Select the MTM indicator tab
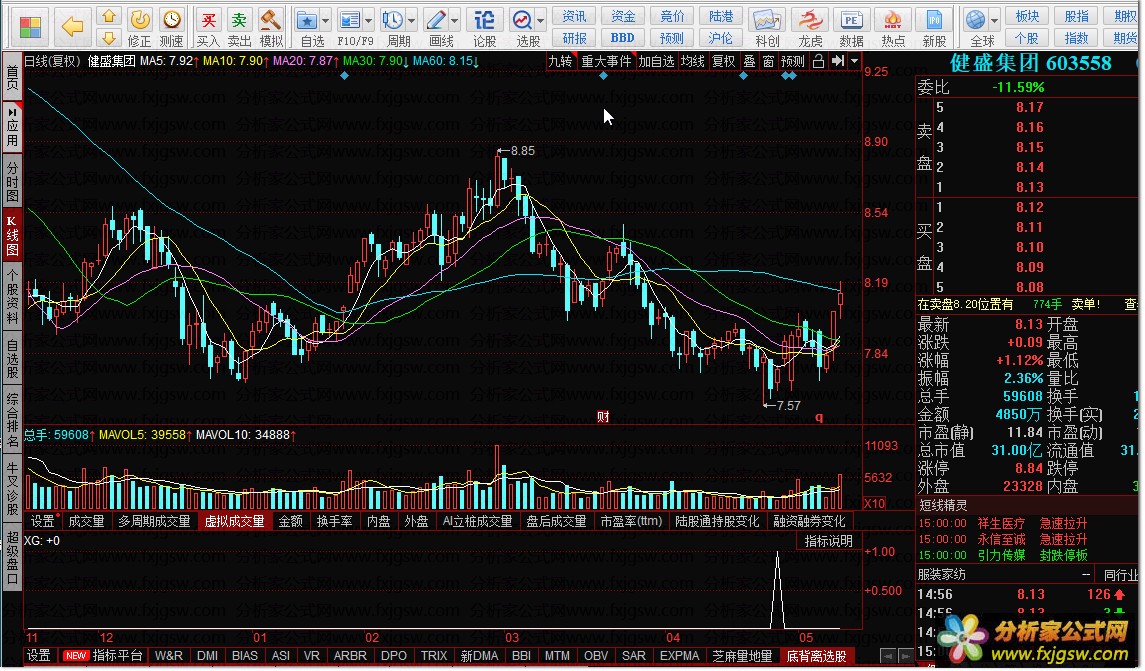The width and height of the screenshot is (1145, 671). coord(557,656)
